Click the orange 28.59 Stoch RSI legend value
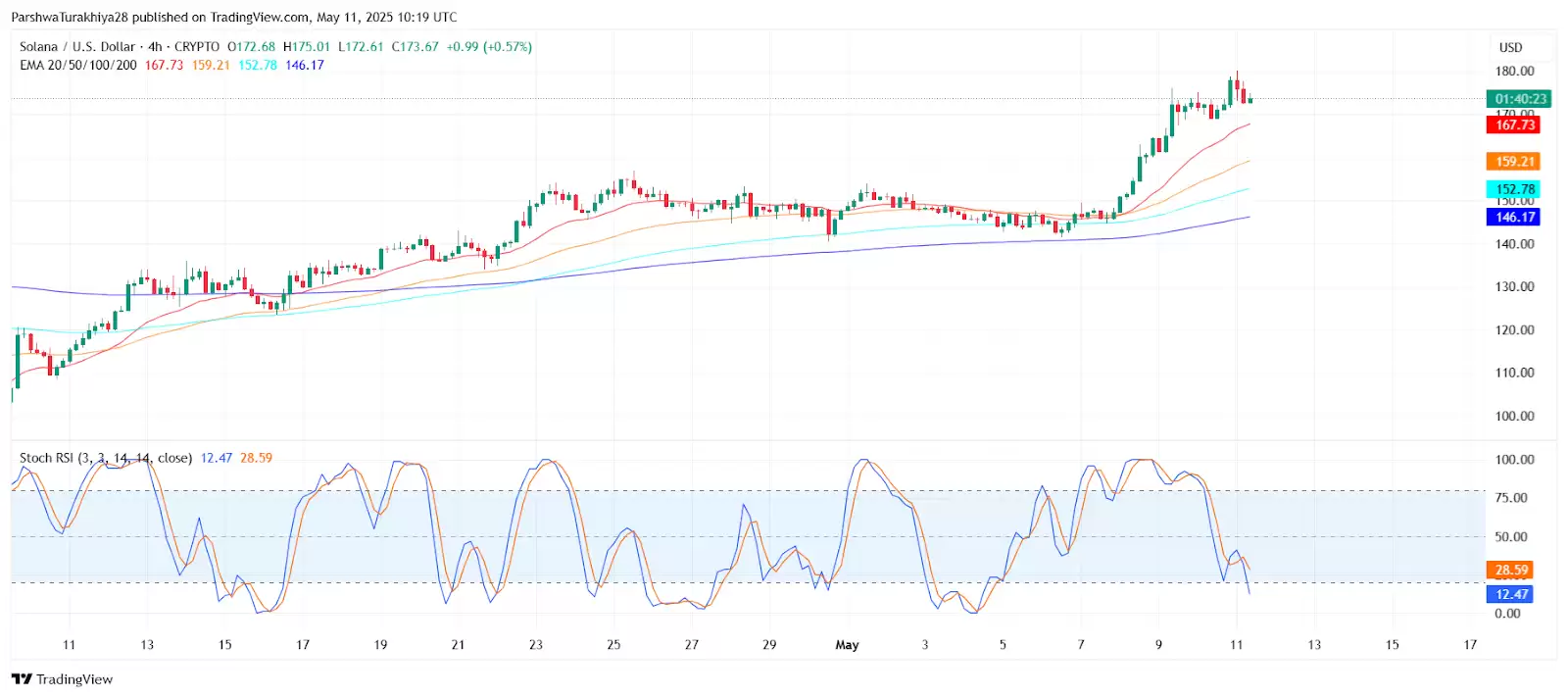This screenshot has width=1568, height=698. click(256, 458)
